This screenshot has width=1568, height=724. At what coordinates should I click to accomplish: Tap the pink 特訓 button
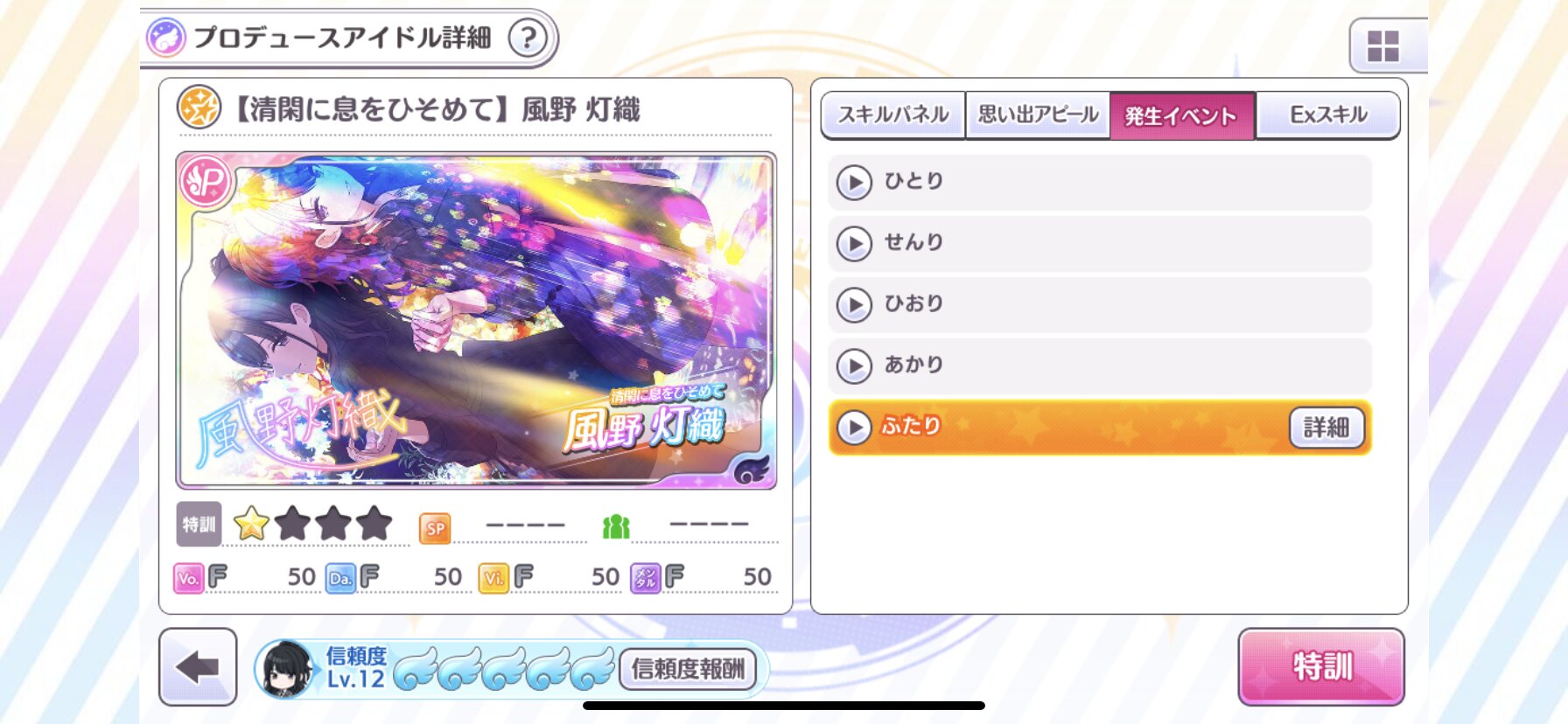[1321, 666]
